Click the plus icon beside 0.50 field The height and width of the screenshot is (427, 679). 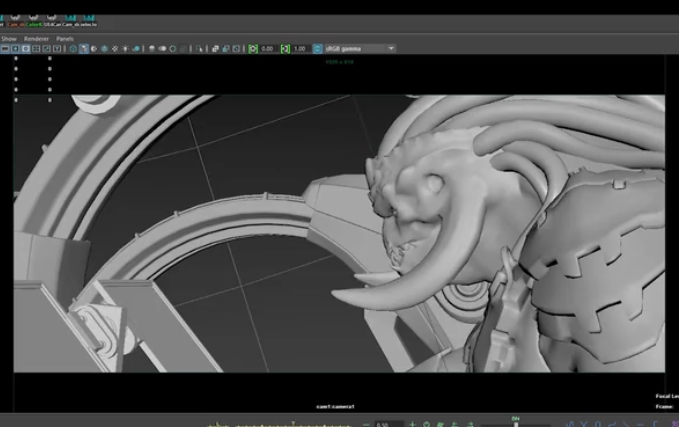click(412, 424)
